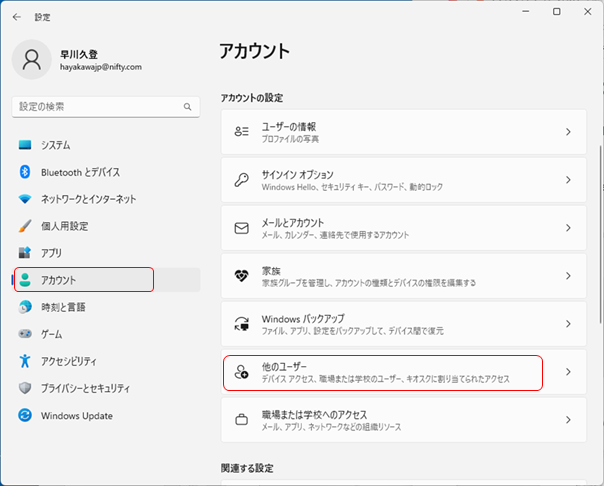Click the user profile avatar picture
This screenshot has width=604, height=486.
33,60
